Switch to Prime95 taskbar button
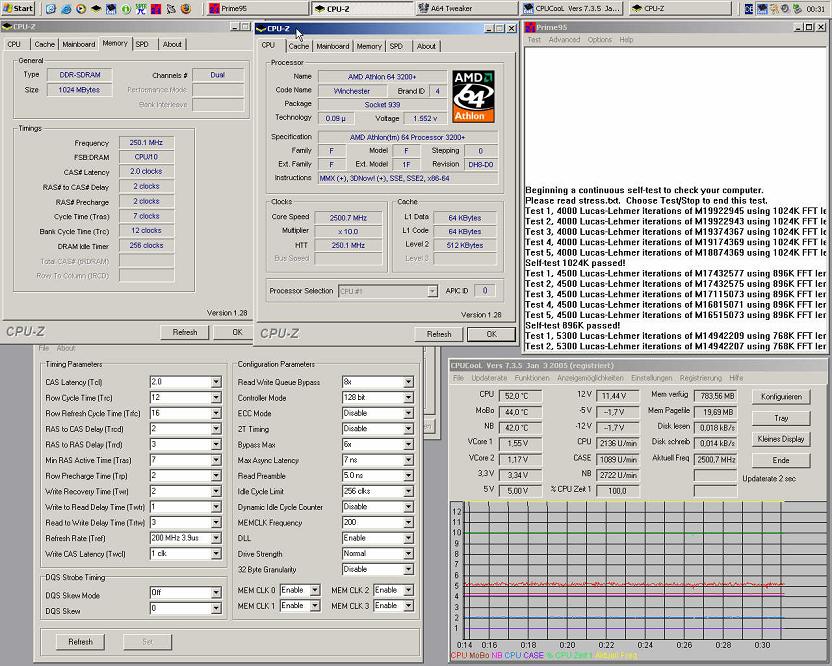Screen dimensions: 832x666 pos(257,8)
